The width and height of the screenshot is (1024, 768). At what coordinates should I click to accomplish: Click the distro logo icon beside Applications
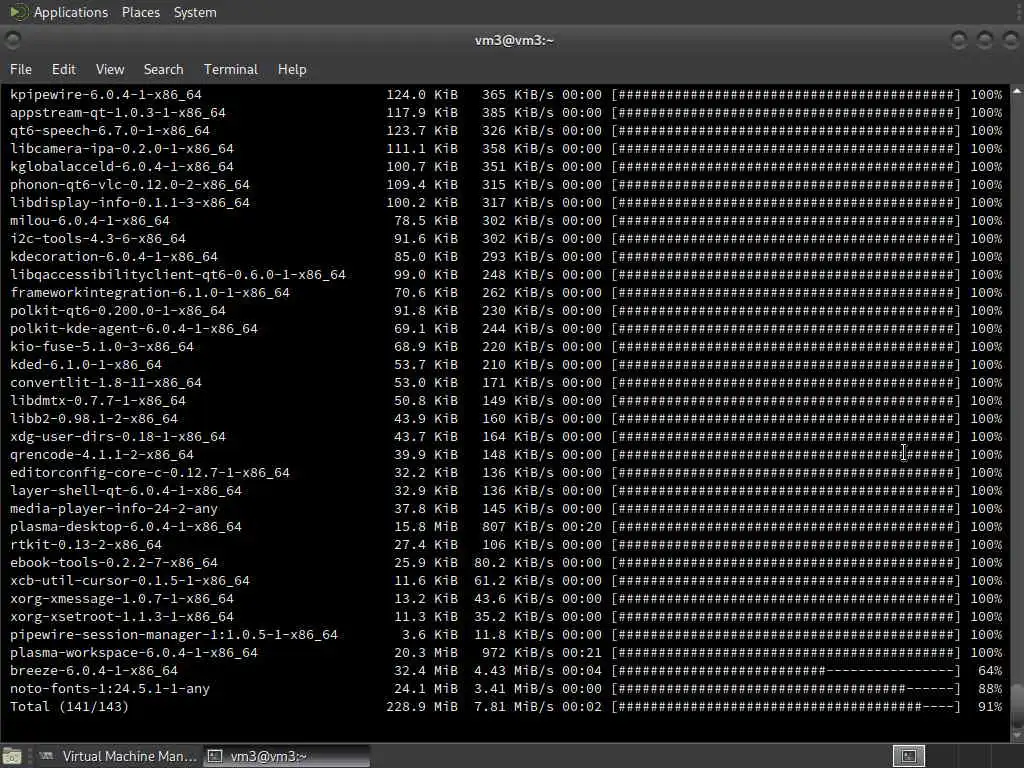click(x=18, y=12)
